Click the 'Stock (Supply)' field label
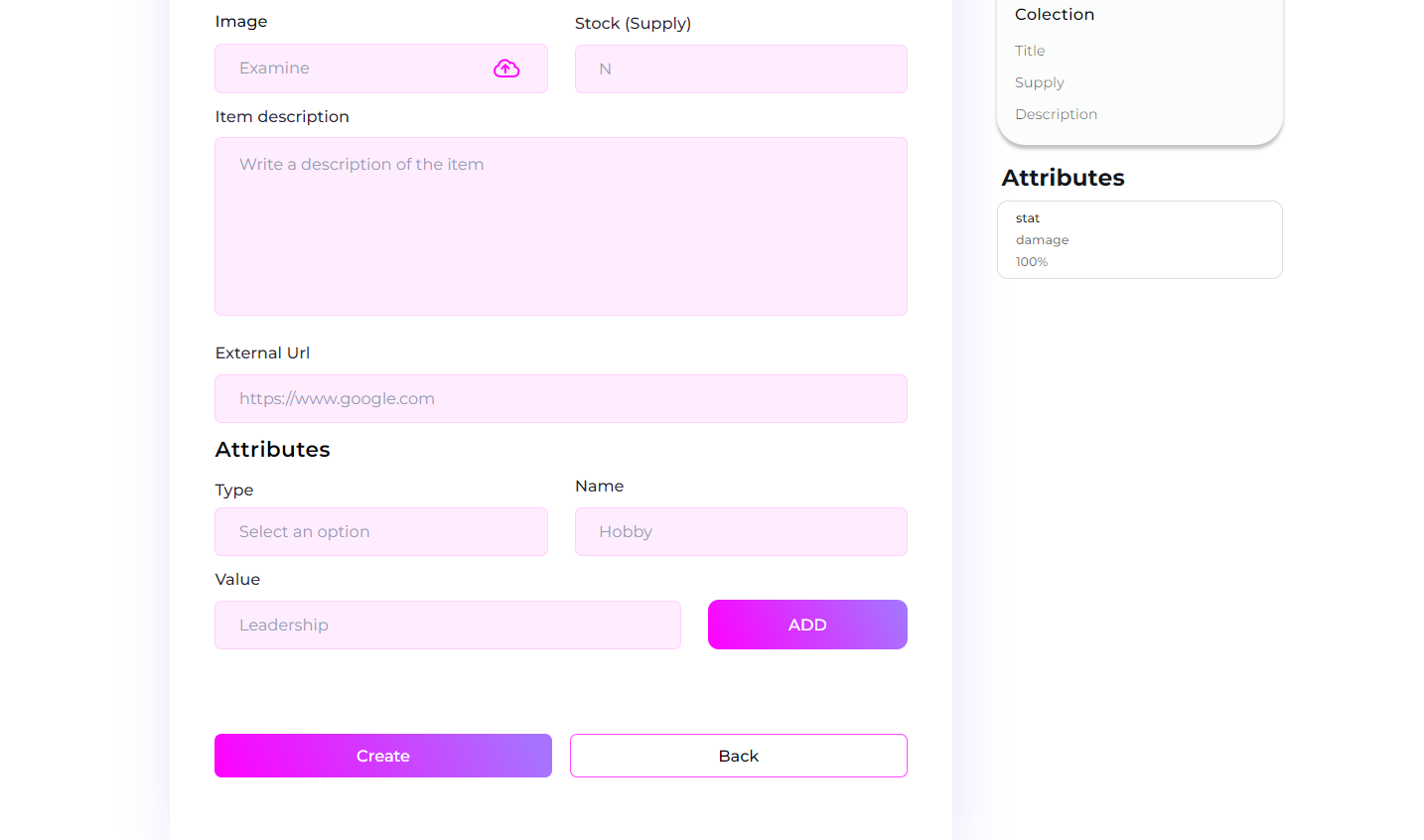This screenshot has height=840, width=1424. click(x=633, y=24)
